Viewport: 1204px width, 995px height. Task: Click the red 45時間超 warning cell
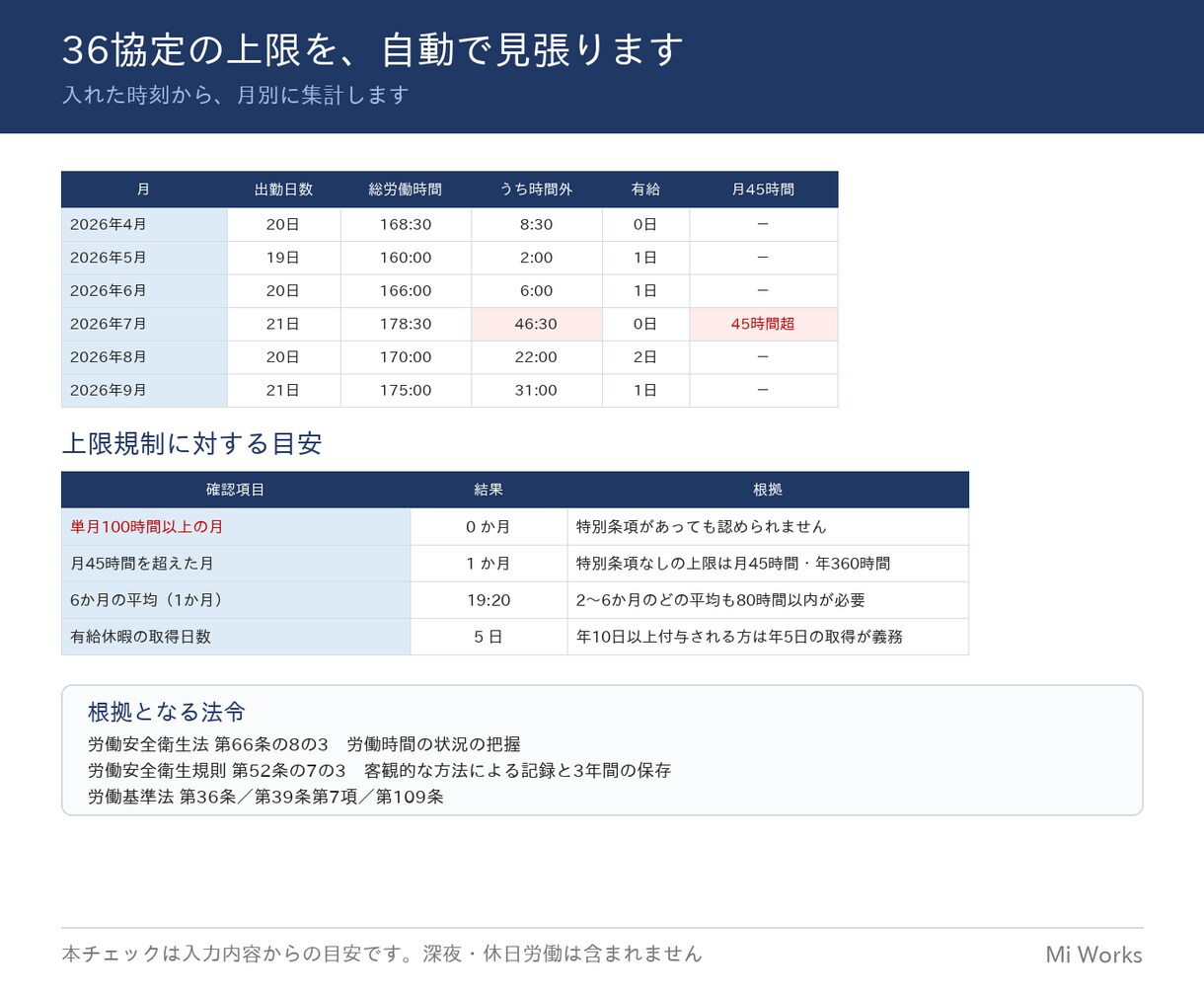click(763, 324)
